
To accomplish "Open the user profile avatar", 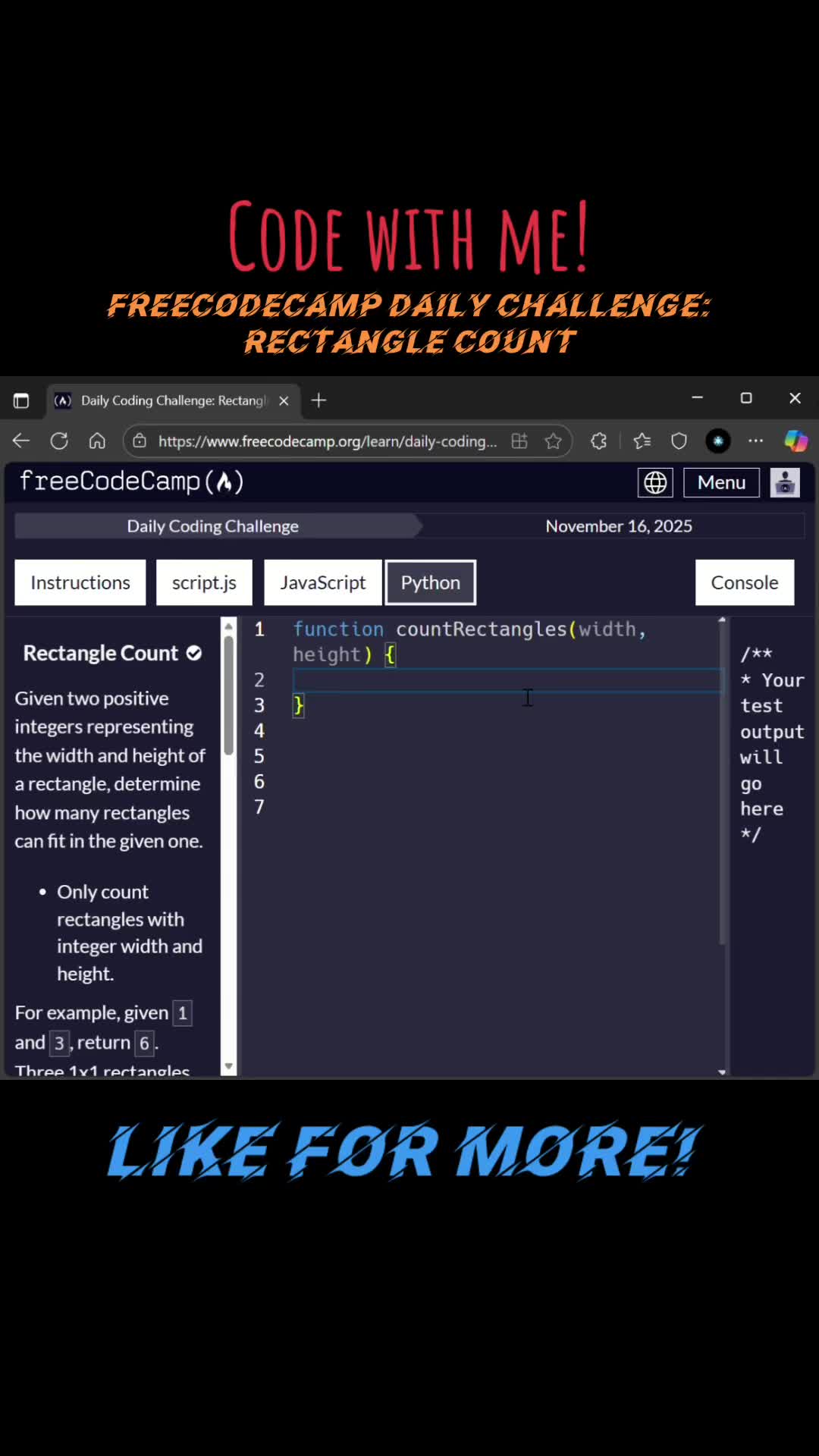I will pos(785,482).
